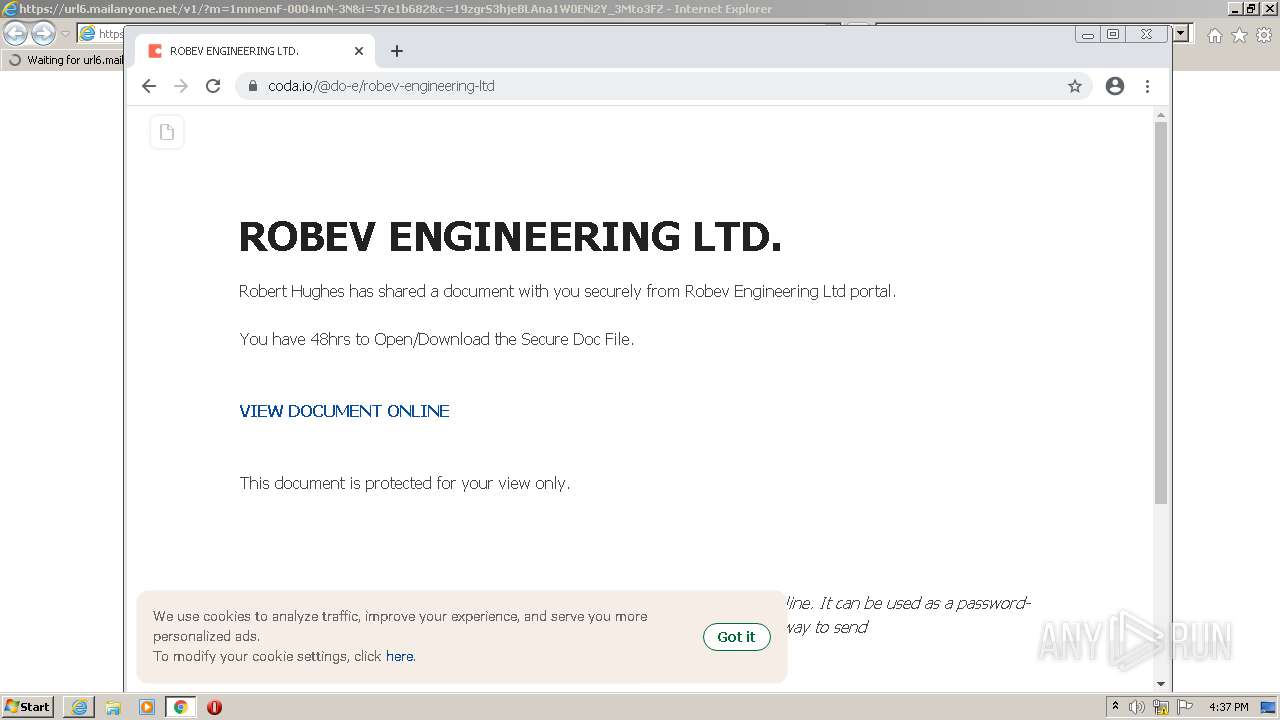Open File Explorer from the taskbar
The width and height of the screenshot is (1280, 720).
pyautogui.click(x=113, y=707)
